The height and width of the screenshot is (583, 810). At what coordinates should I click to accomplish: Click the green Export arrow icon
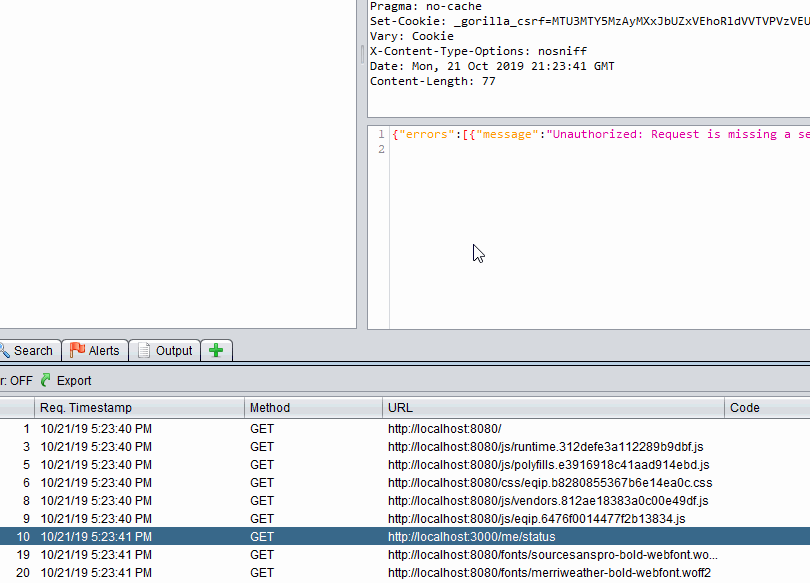pos(47,380)
